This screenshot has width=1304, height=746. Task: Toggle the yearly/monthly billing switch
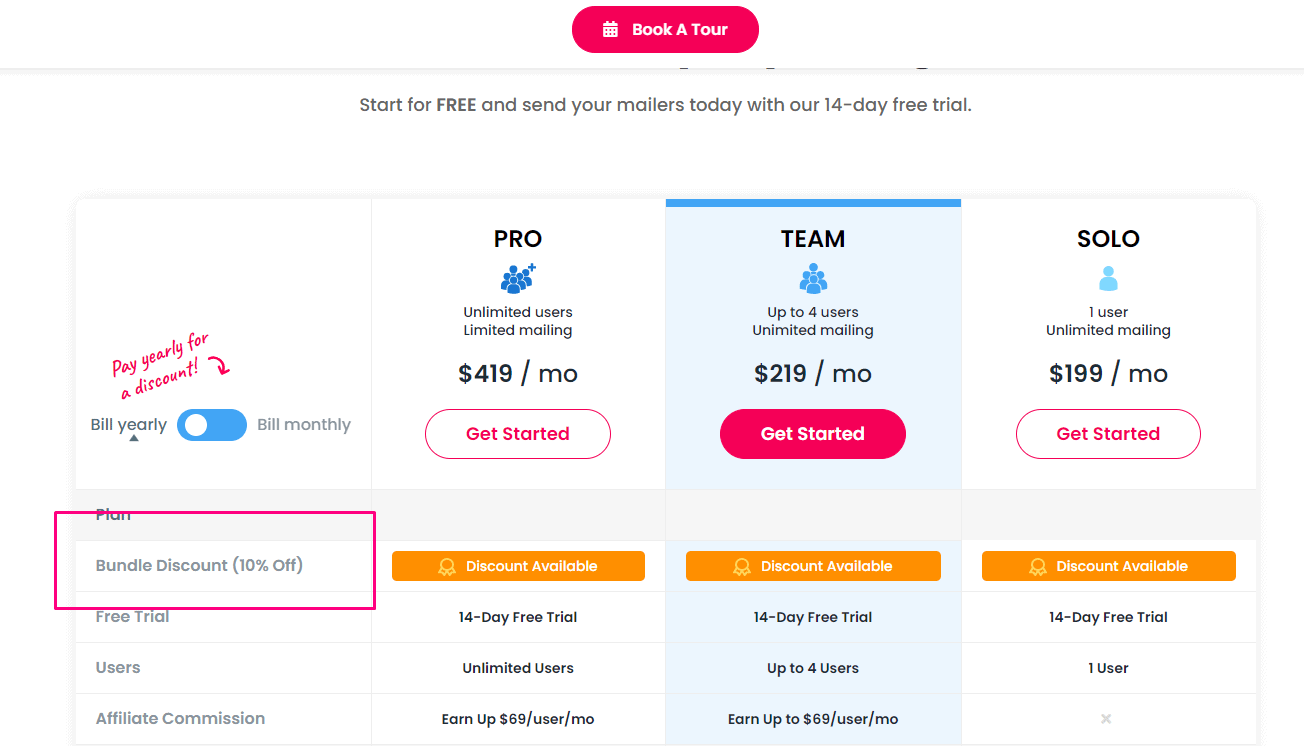tap(212, 425)
